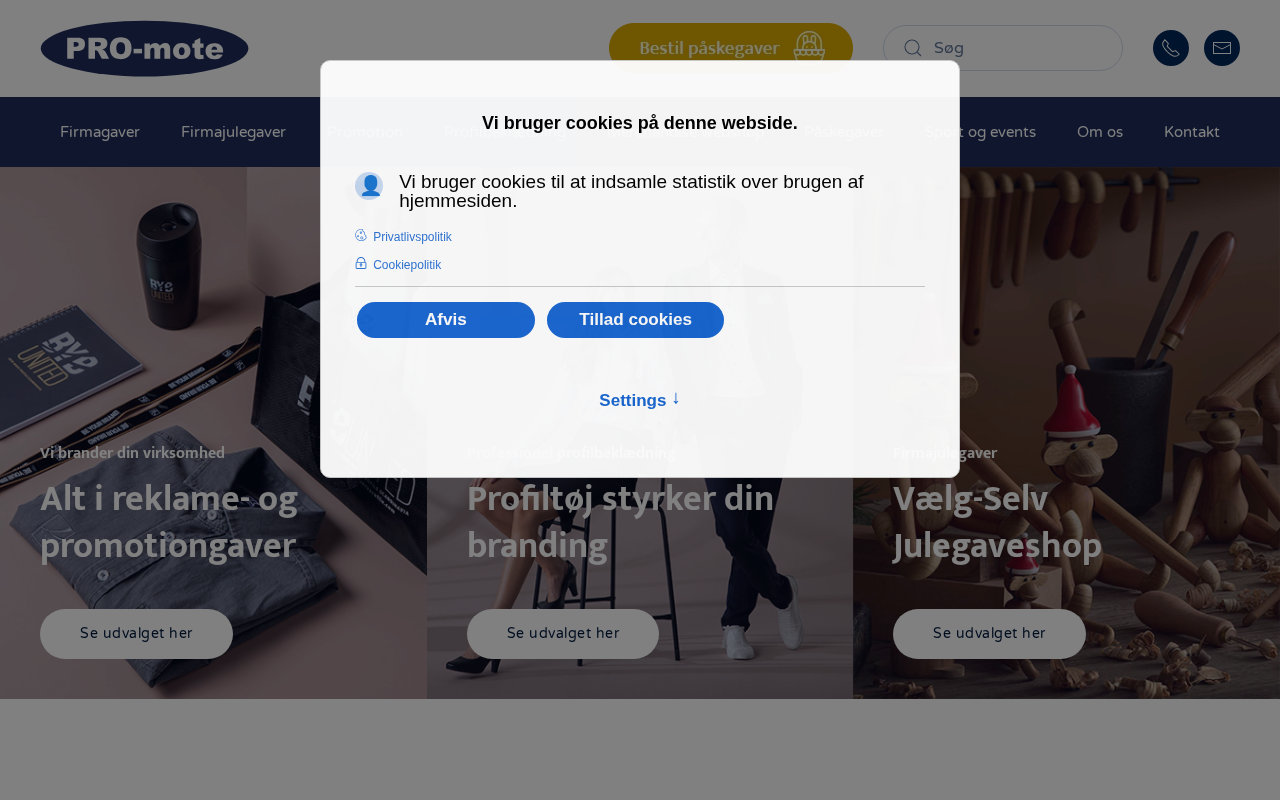Reject cookies with Afvis button
Screen dimensions: 1280x800
pyautogui.click(x=446, y=320)
